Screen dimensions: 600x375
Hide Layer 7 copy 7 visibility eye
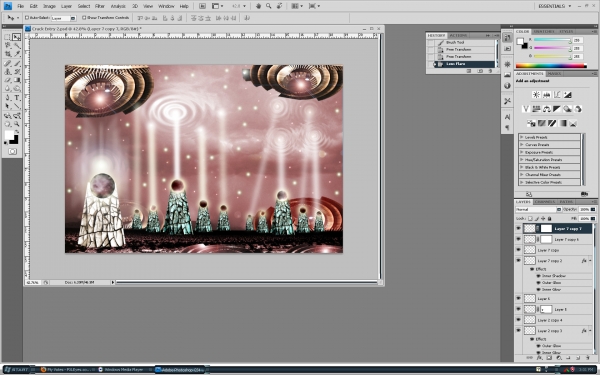(x=518, y=228)
